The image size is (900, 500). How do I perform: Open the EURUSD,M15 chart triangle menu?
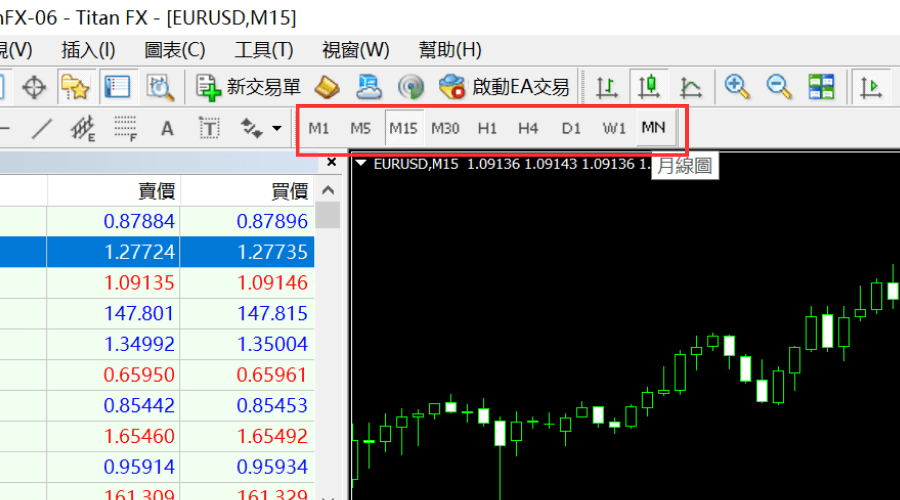coord(362,164)
